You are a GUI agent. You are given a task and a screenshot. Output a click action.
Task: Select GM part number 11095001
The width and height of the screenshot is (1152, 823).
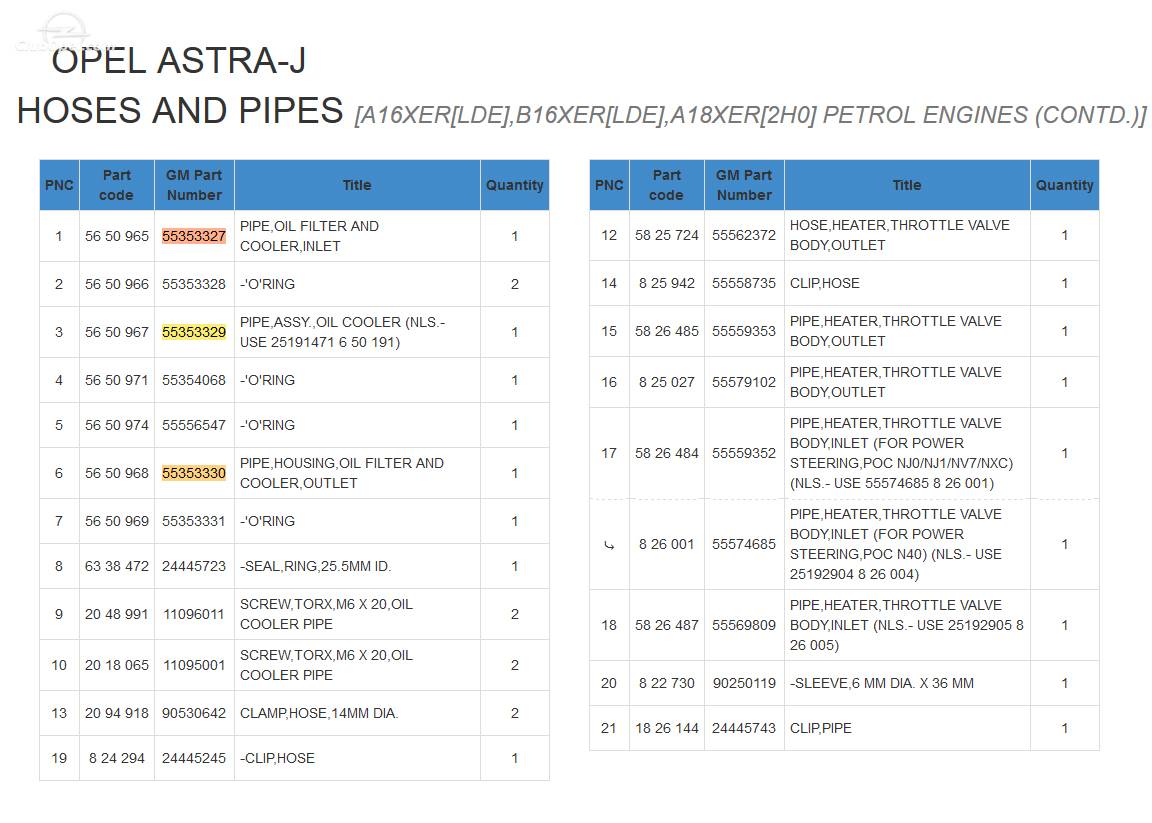click(194, 665)
